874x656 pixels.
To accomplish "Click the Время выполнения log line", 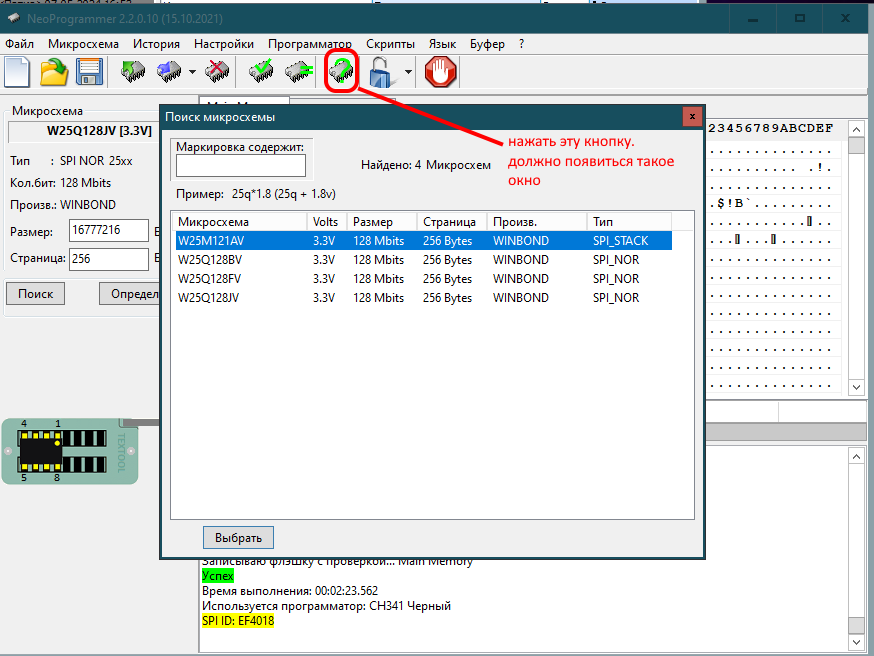I will [x=290, y=591].
